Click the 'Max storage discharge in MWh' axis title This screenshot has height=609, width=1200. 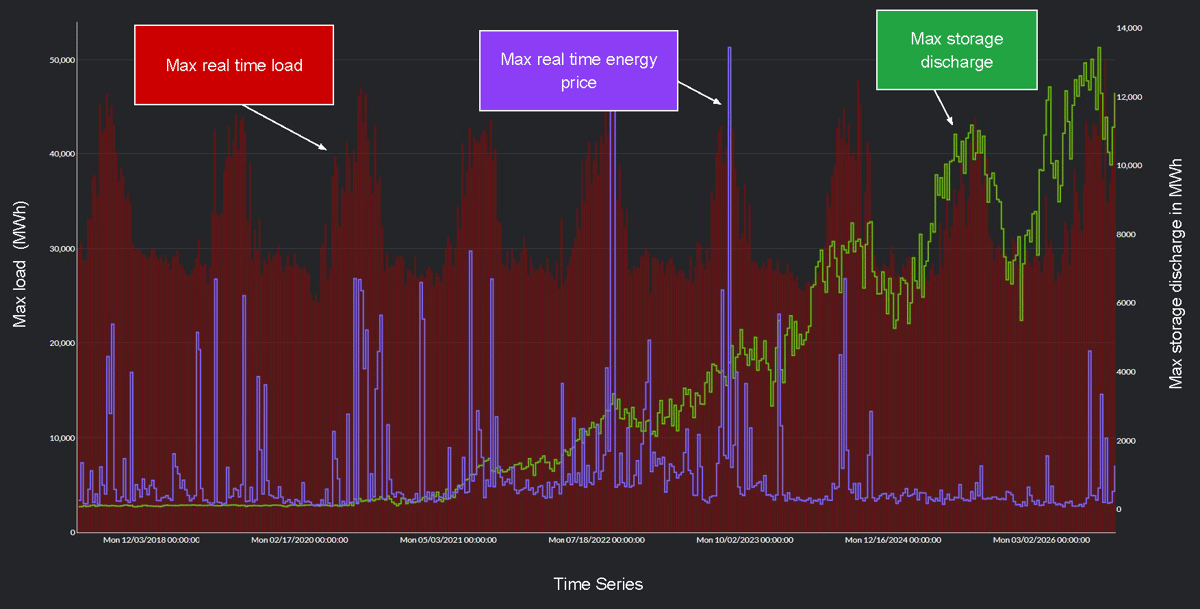tap(1176, 272)
